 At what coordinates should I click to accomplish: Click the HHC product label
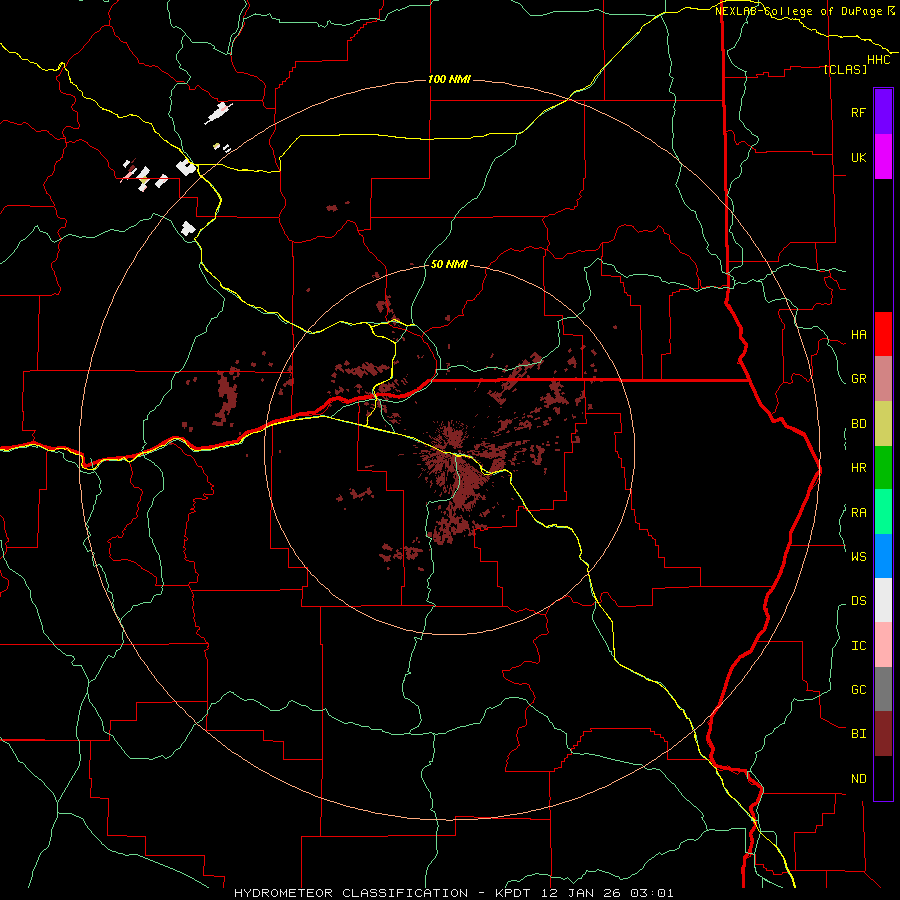point(878,60)
